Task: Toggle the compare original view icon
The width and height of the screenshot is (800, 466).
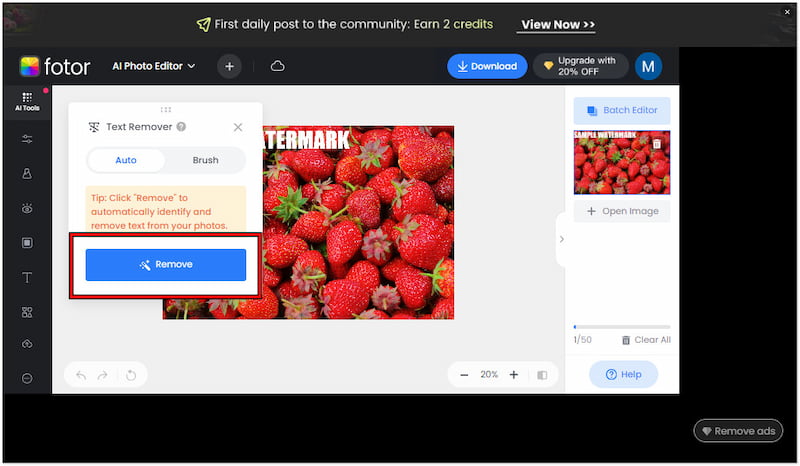Action: coord(542,375)
